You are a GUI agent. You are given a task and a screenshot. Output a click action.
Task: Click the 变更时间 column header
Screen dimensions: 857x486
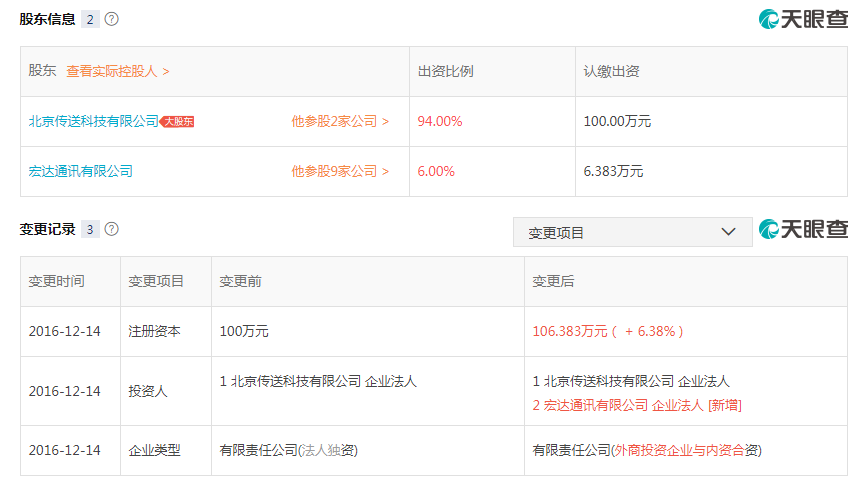pos(56,281)
